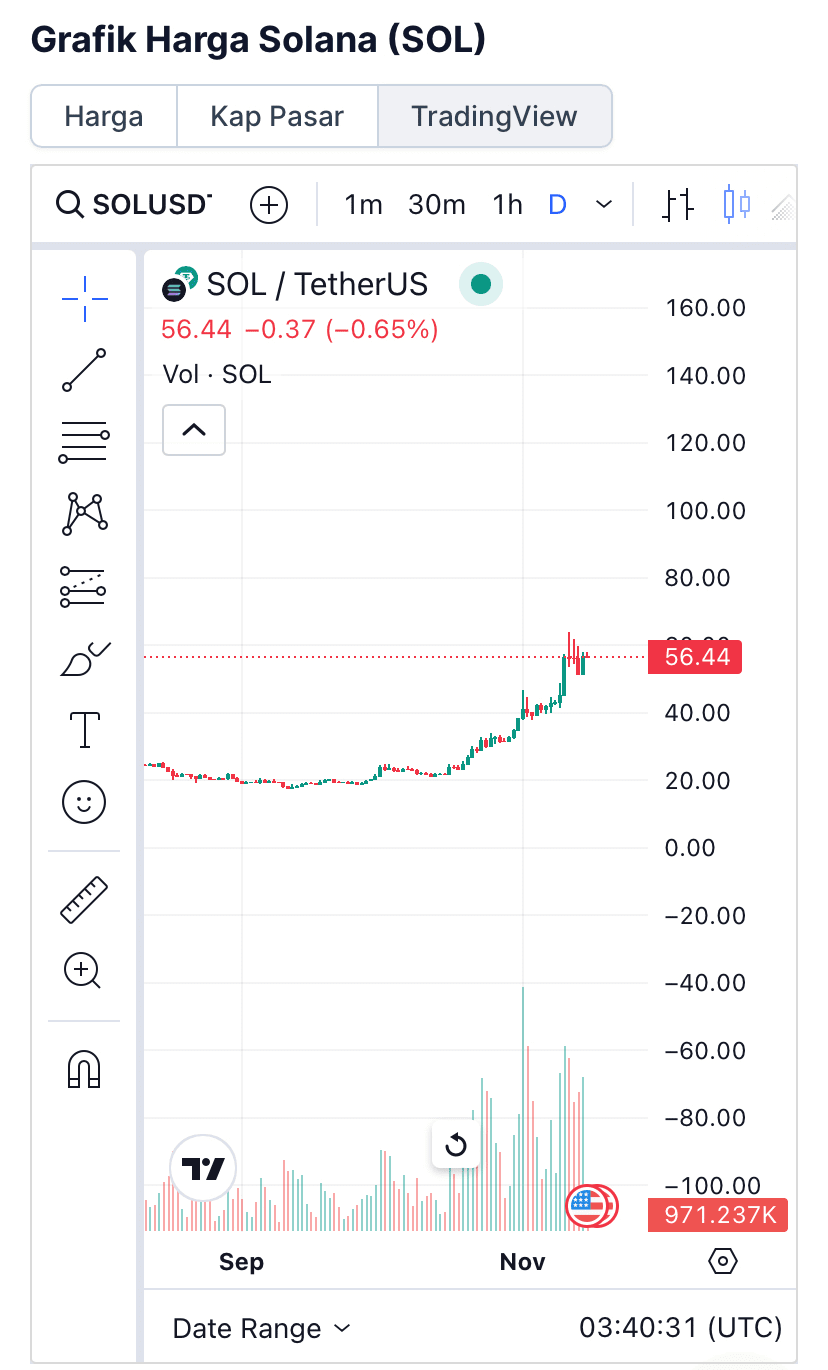
Task: Switch to the Kap Pasar tab
Action: [277, 117]
